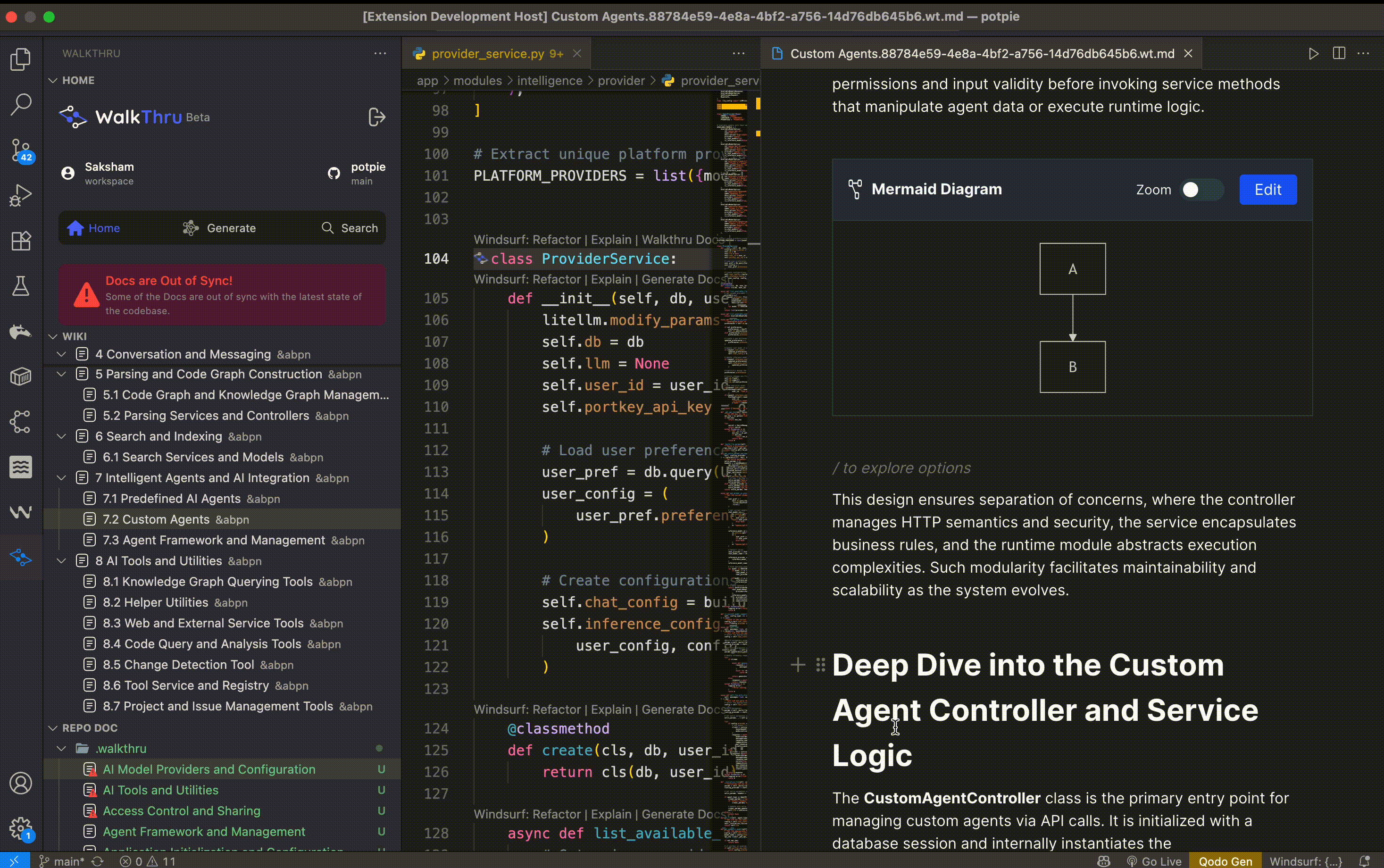Open more actions for the markdown editor
Screen dimensions: 1384x868
[1363, 53]
